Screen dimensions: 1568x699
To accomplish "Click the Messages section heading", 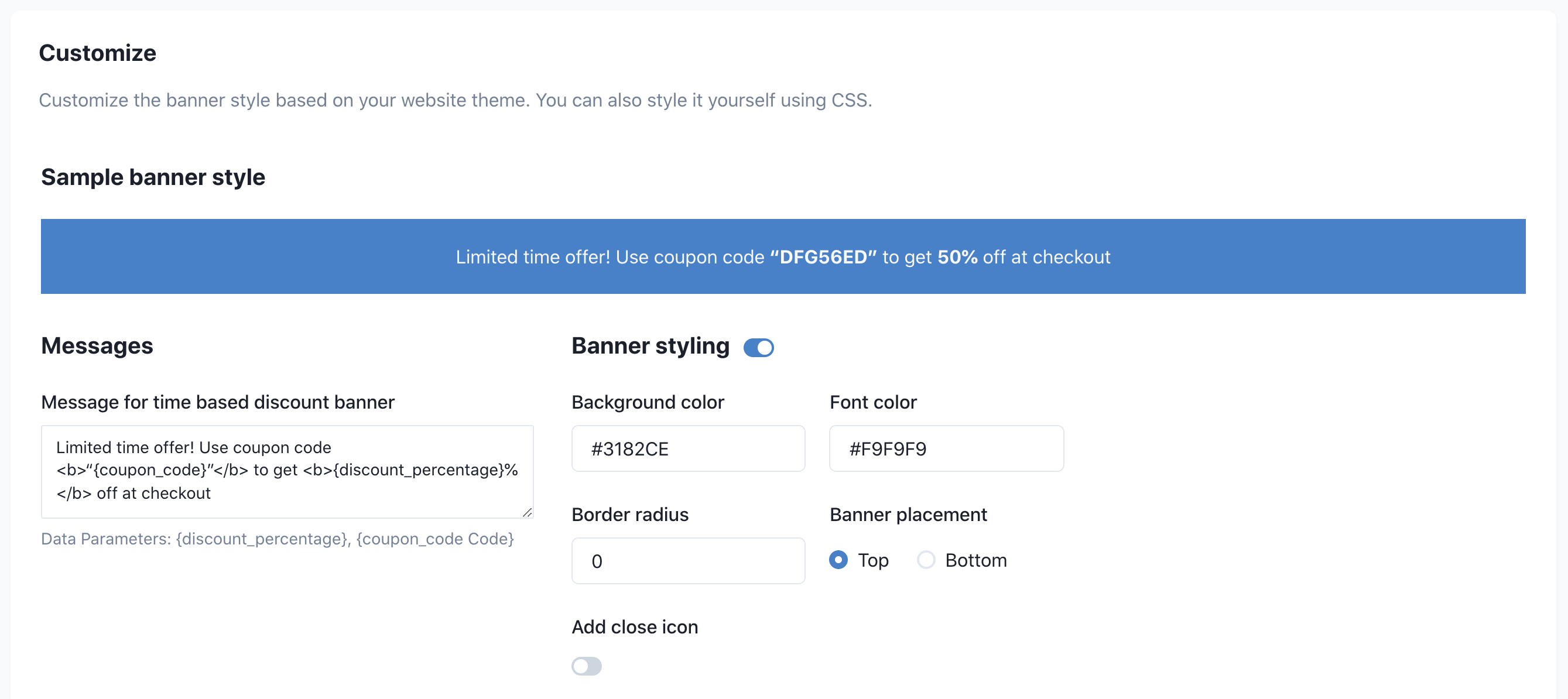I will pyautogui.click(x=97, y=345).
